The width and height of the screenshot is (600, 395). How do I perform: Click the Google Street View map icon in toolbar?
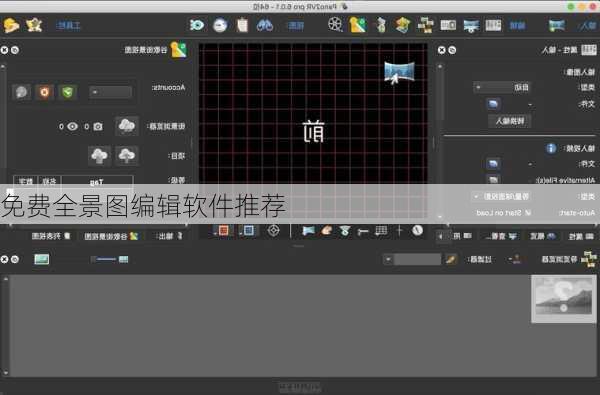(x=358, y=25)
